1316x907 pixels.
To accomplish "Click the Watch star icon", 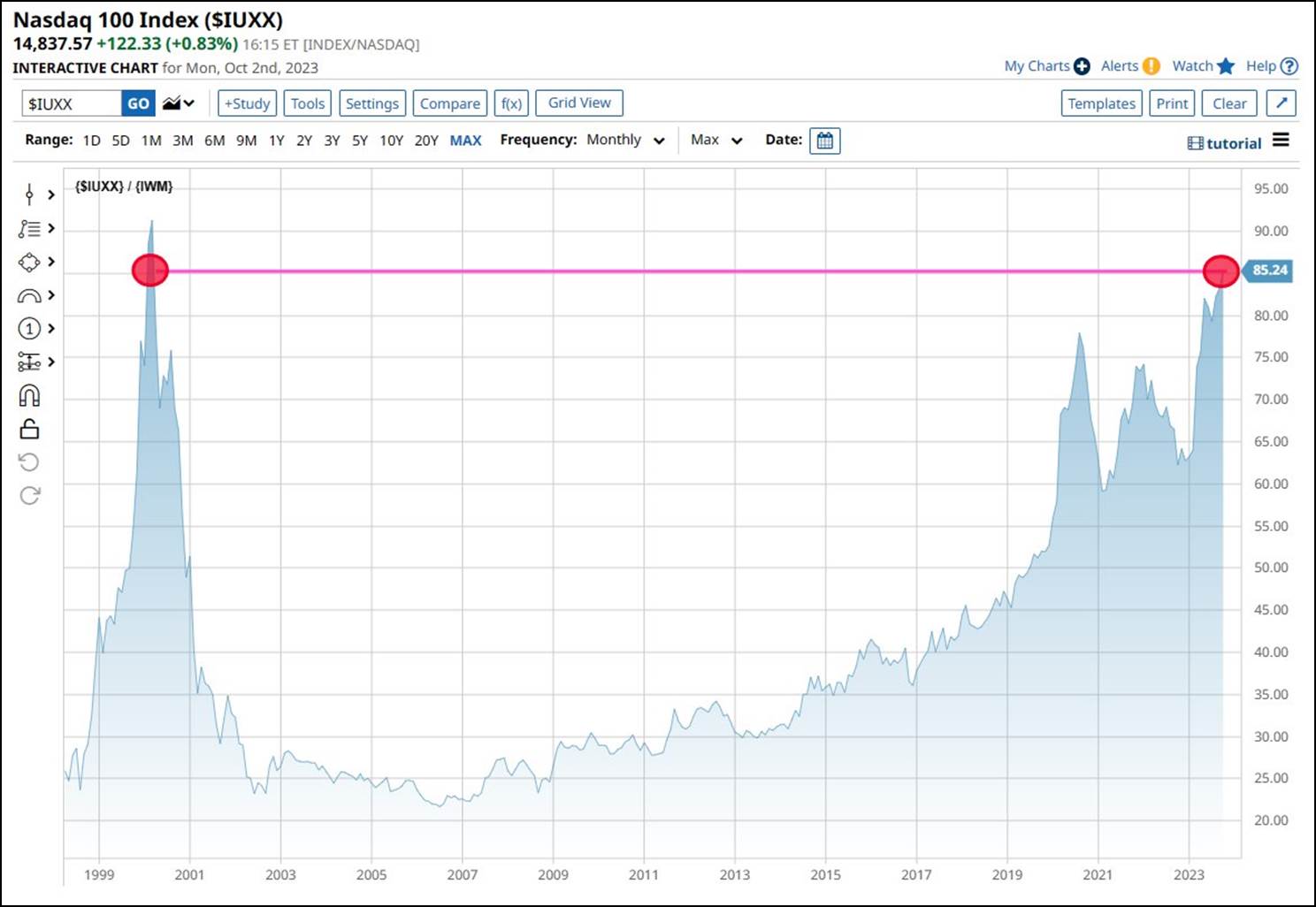I will (x=1226, y=66).
